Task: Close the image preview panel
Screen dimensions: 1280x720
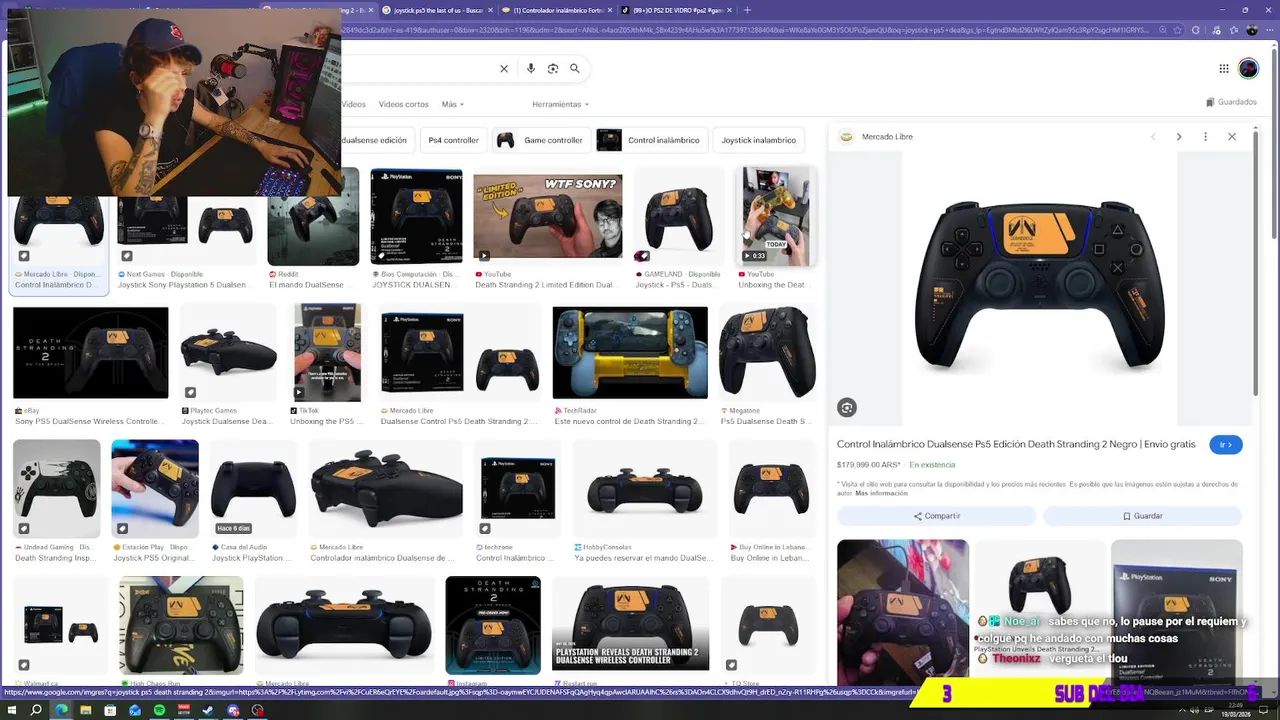Action: (x=1232, y=137)
